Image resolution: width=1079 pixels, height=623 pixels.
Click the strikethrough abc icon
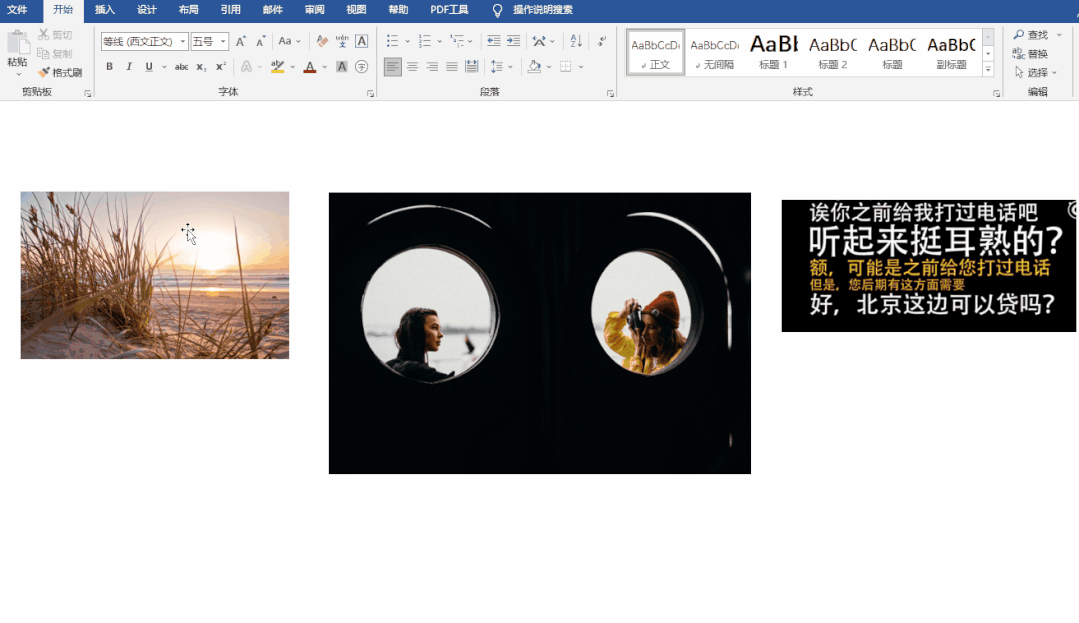point(181,67)
